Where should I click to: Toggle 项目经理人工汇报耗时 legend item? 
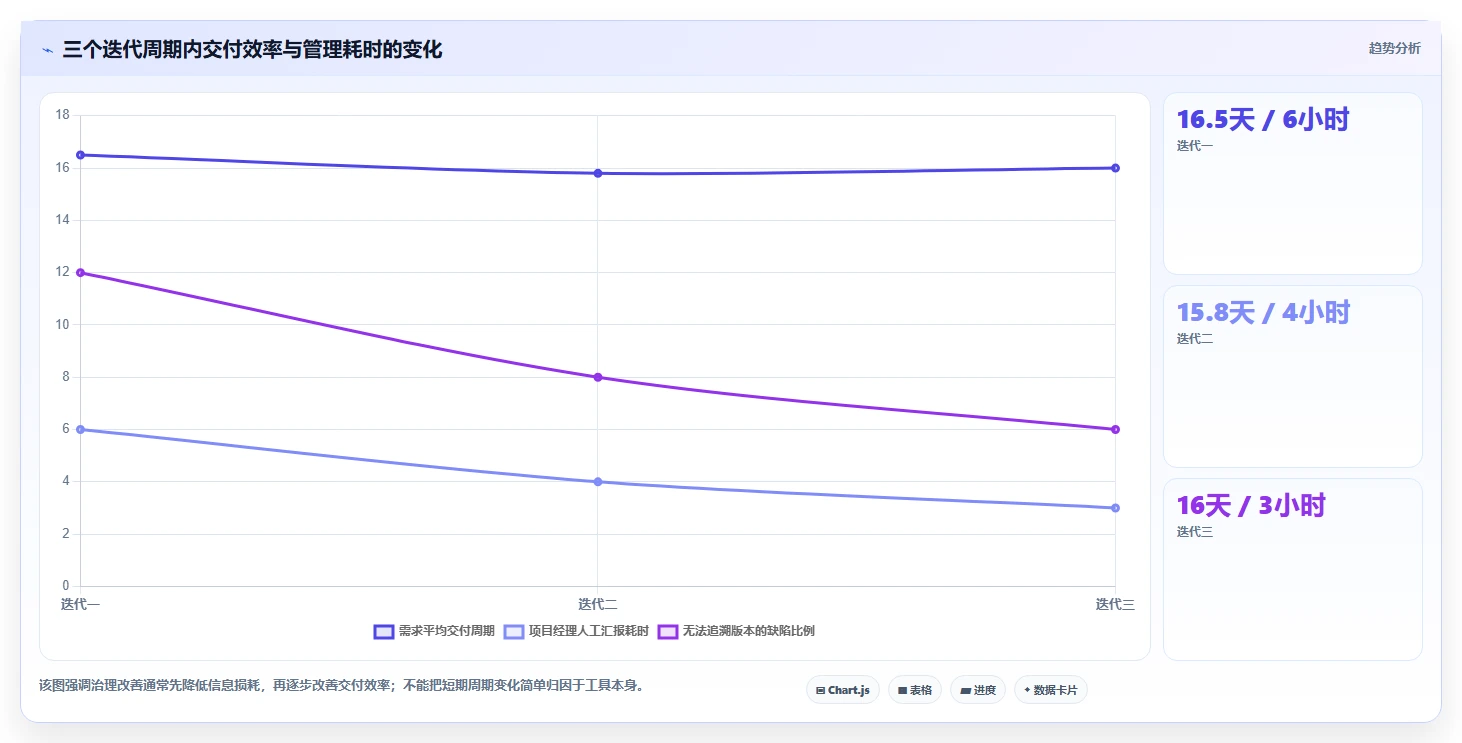pos(576,631)
